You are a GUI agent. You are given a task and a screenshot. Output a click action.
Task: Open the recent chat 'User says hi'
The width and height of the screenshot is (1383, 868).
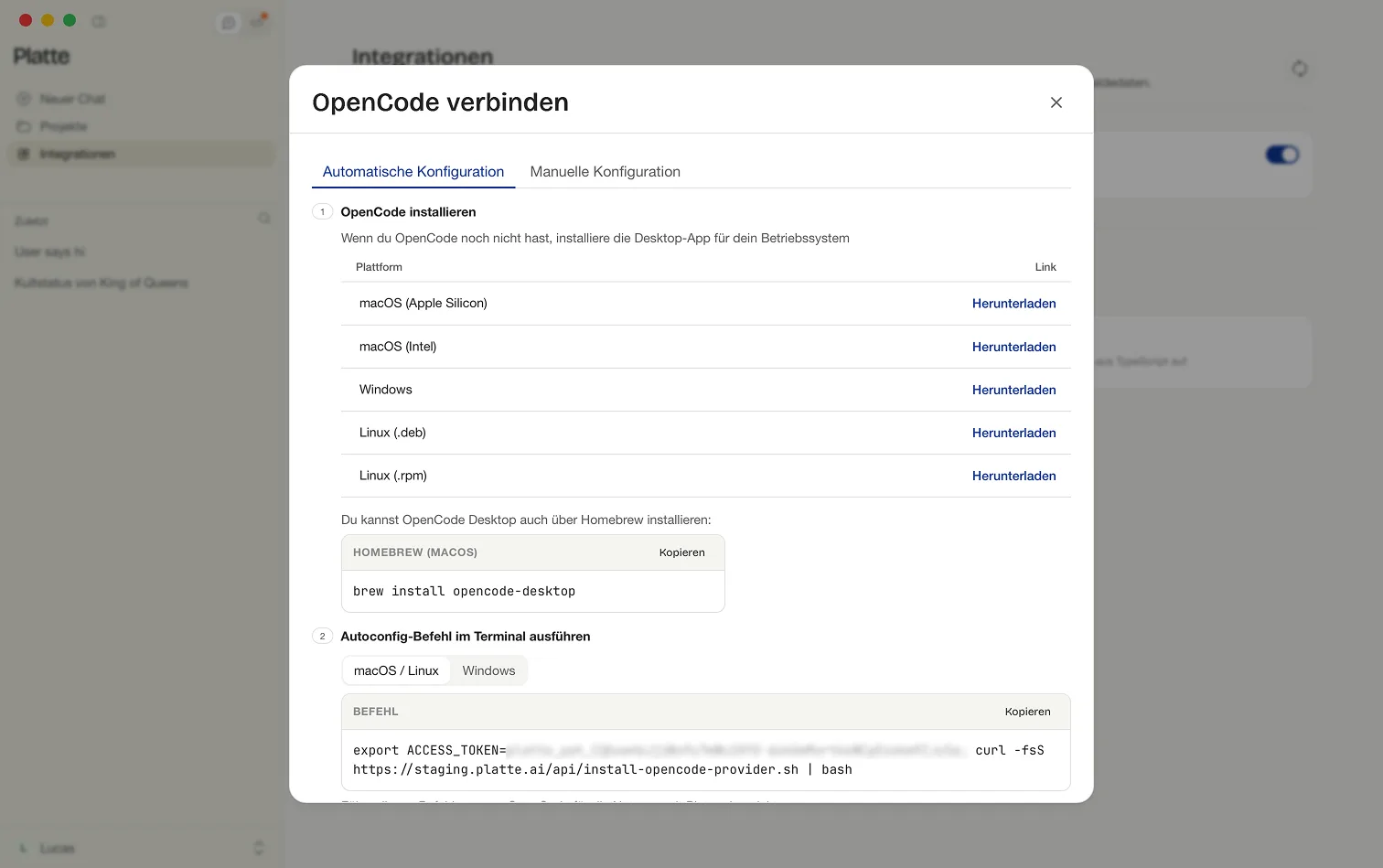pyautogui.click(x=49, y=252)
